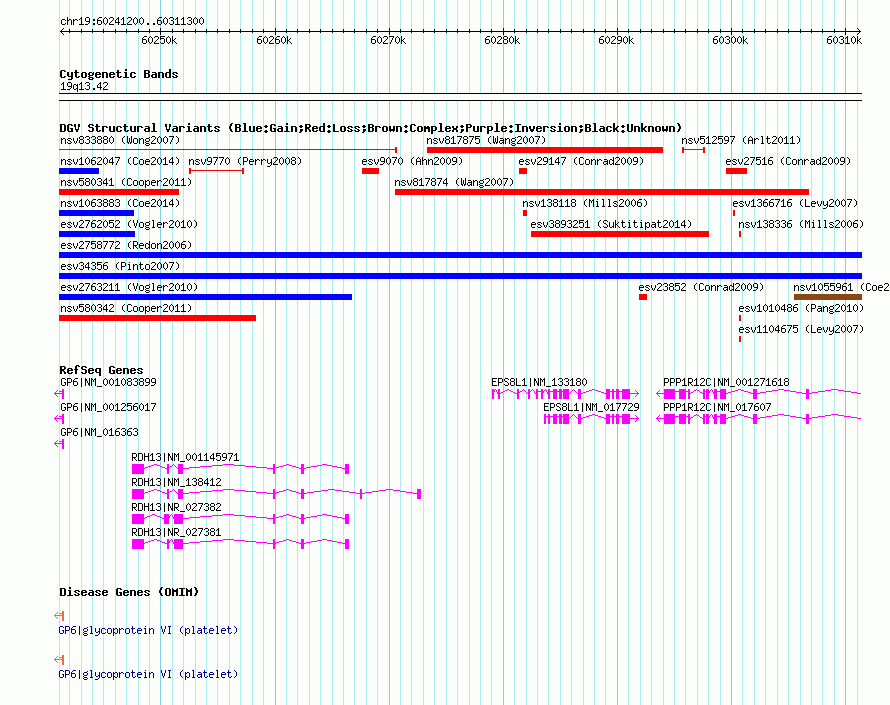
Task: Click the nsv580341 (Cooper2011) red bar
Action: (x=119, y=192)
